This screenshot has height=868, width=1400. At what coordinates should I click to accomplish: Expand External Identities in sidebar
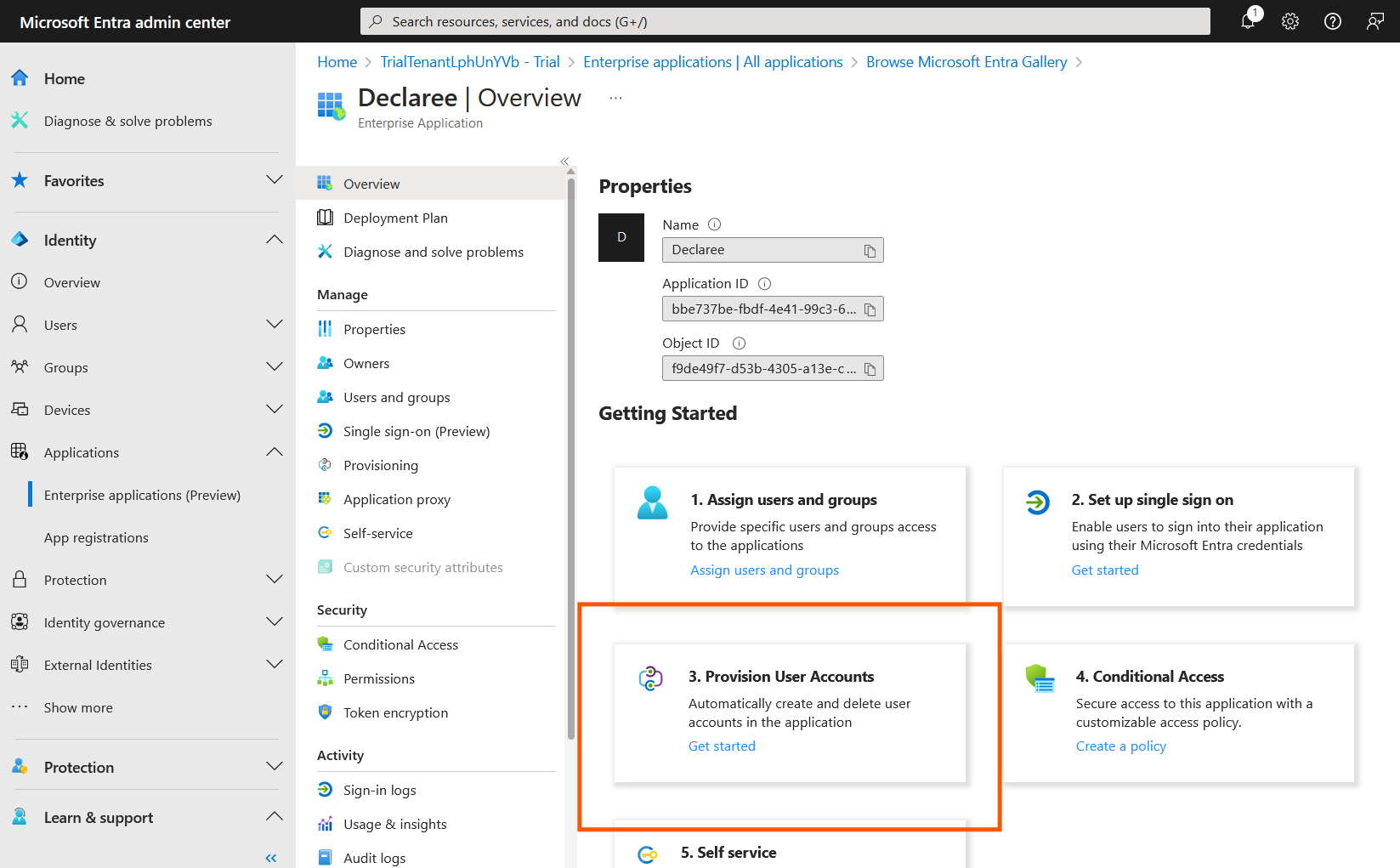tap(274, 665)
